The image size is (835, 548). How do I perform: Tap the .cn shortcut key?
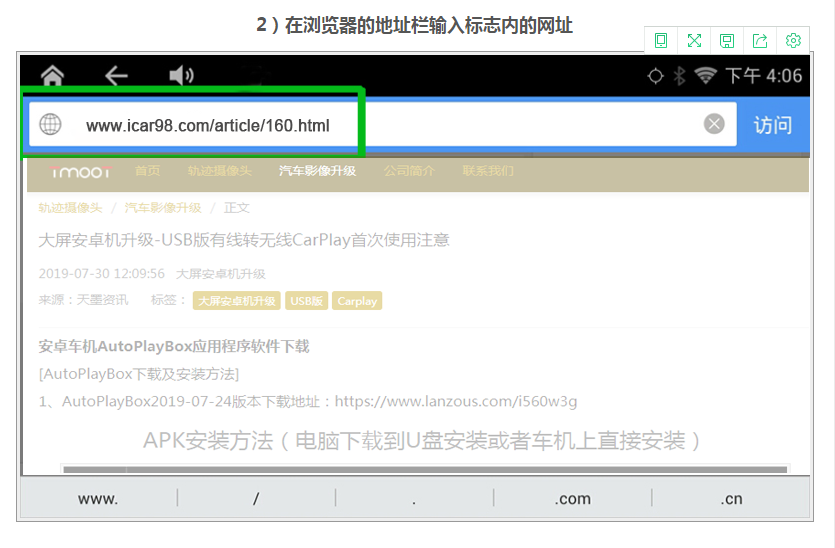pyautogui.click(x=731, y=499)
